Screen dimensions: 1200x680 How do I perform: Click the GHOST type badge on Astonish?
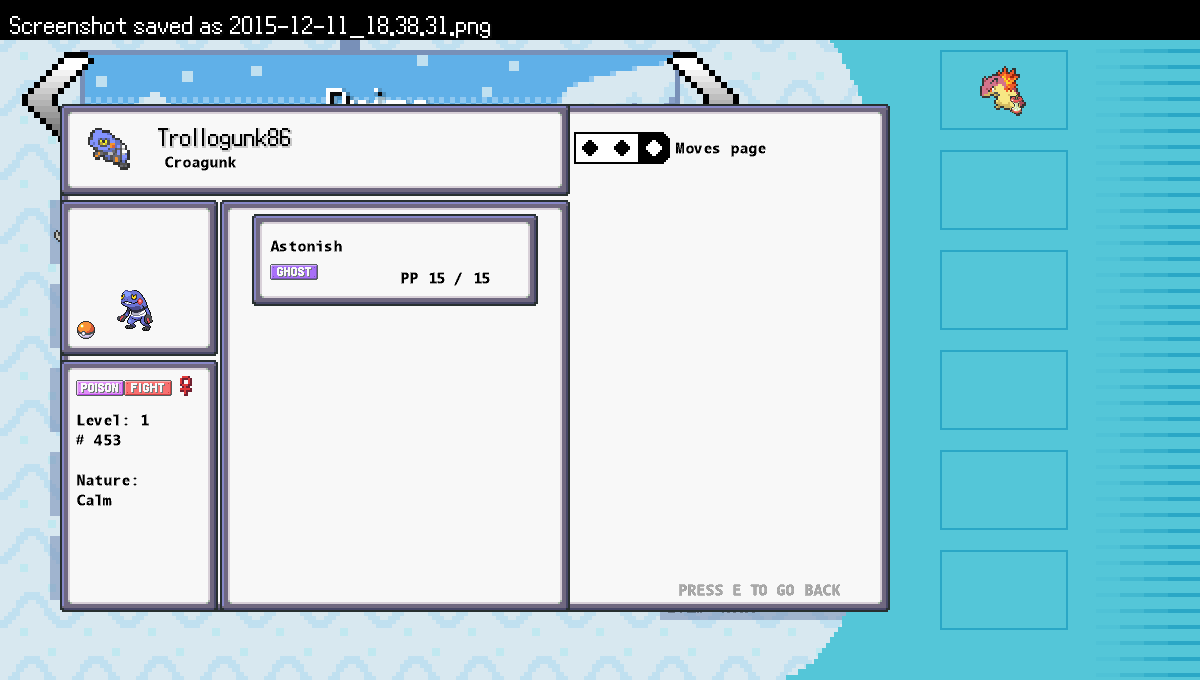coord(294,272)
